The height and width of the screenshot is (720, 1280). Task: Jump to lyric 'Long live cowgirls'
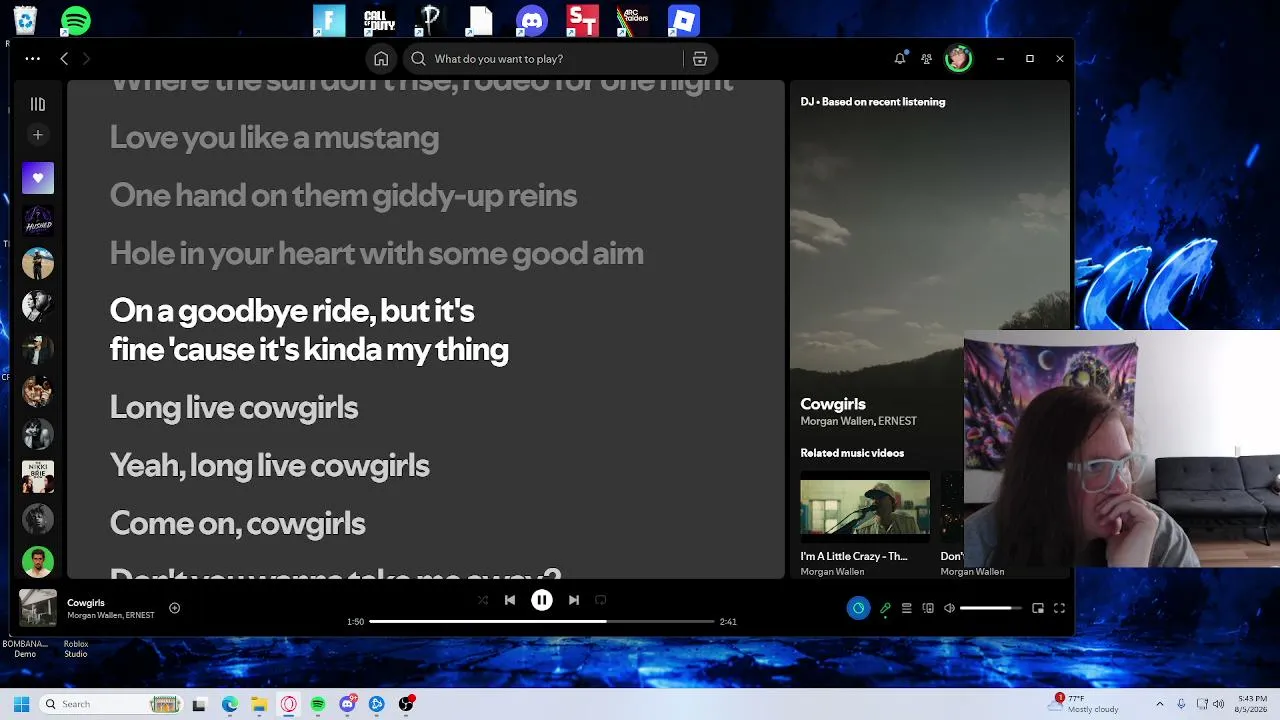pos(233,407)
